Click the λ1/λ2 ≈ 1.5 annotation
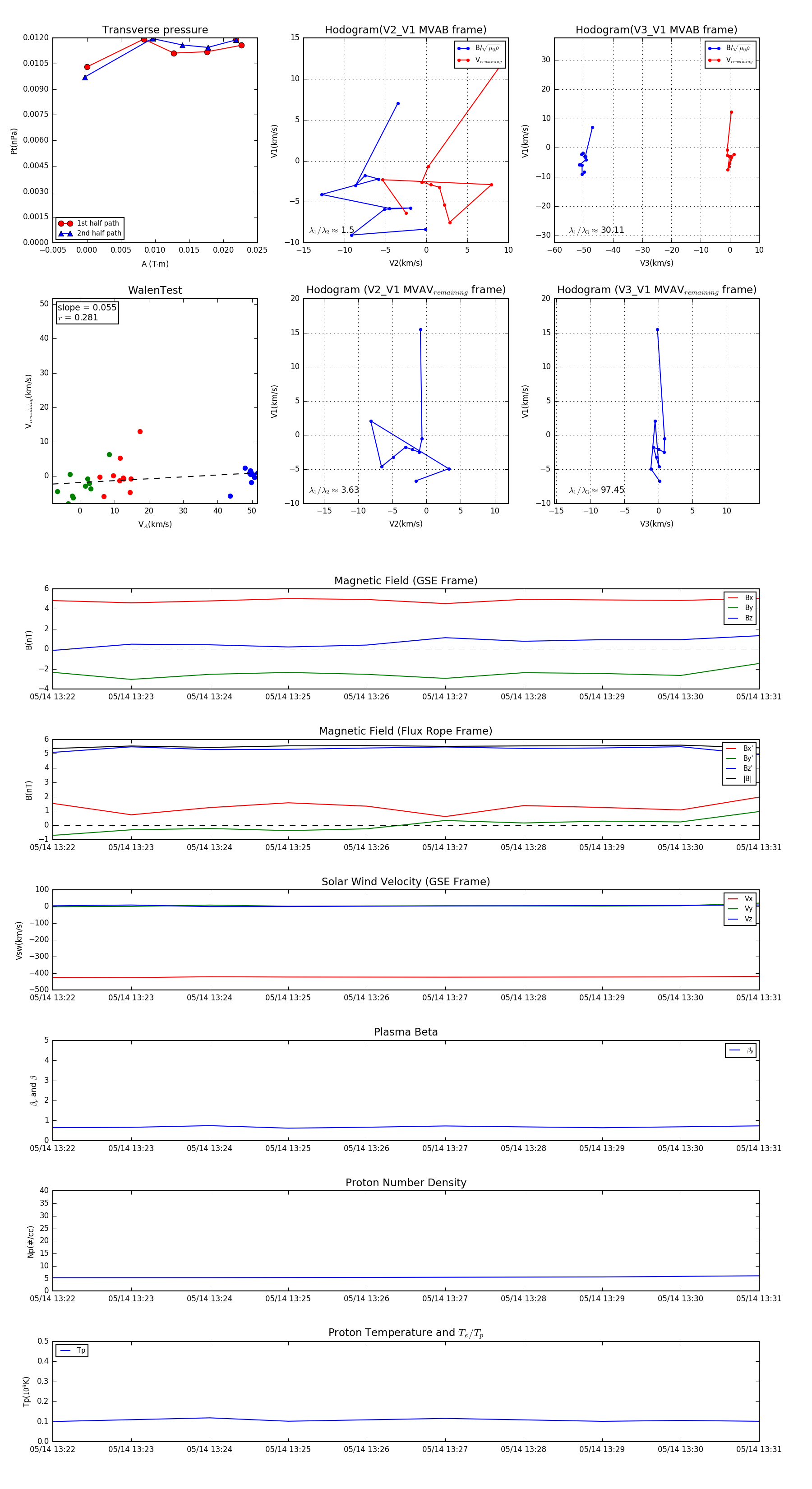812x1489 pixels. [x=332, y=230]
